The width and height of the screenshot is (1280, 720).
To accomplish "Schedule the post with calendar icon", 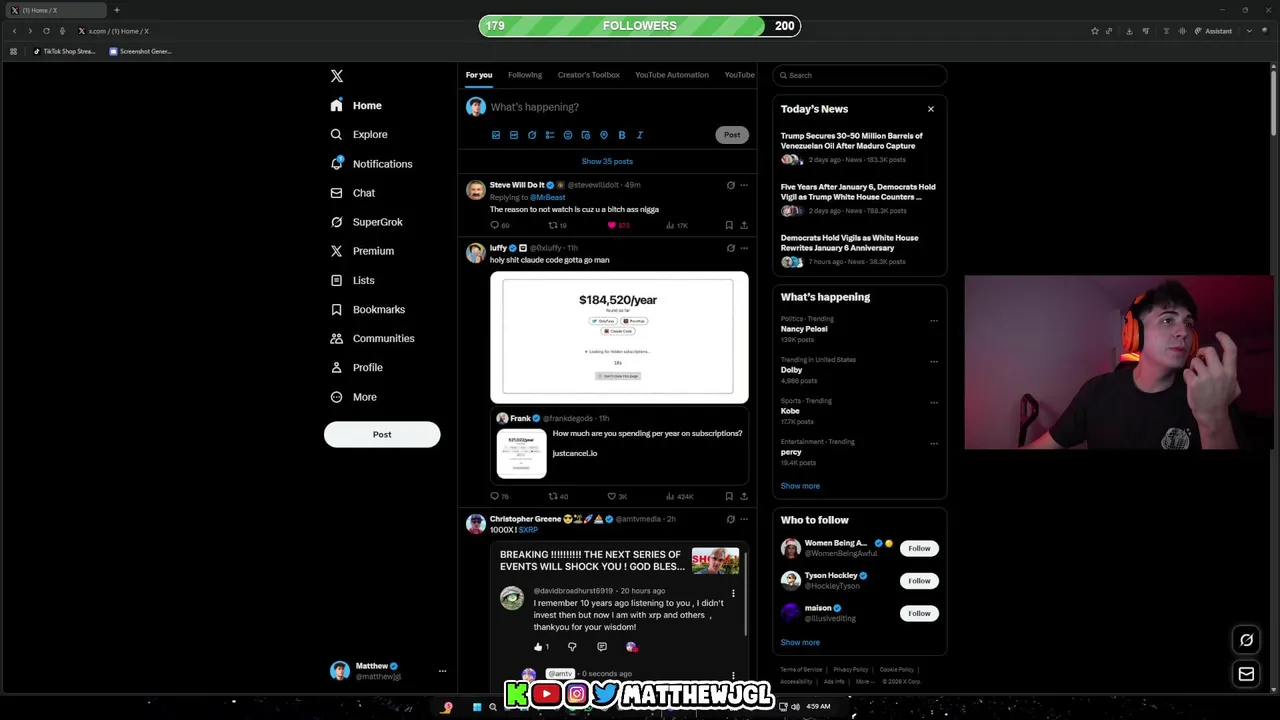I will (x=586, y=135).
